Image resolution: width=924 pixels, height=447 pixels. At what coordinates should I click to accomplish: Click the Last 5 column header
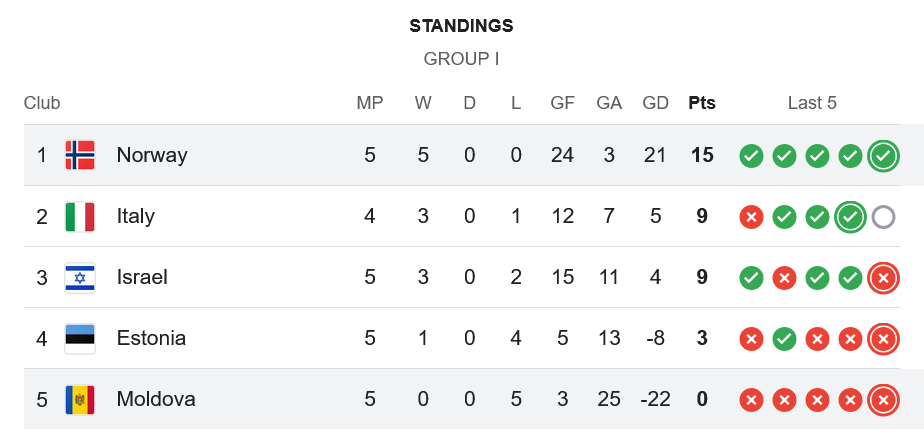[x=812, y=102]
